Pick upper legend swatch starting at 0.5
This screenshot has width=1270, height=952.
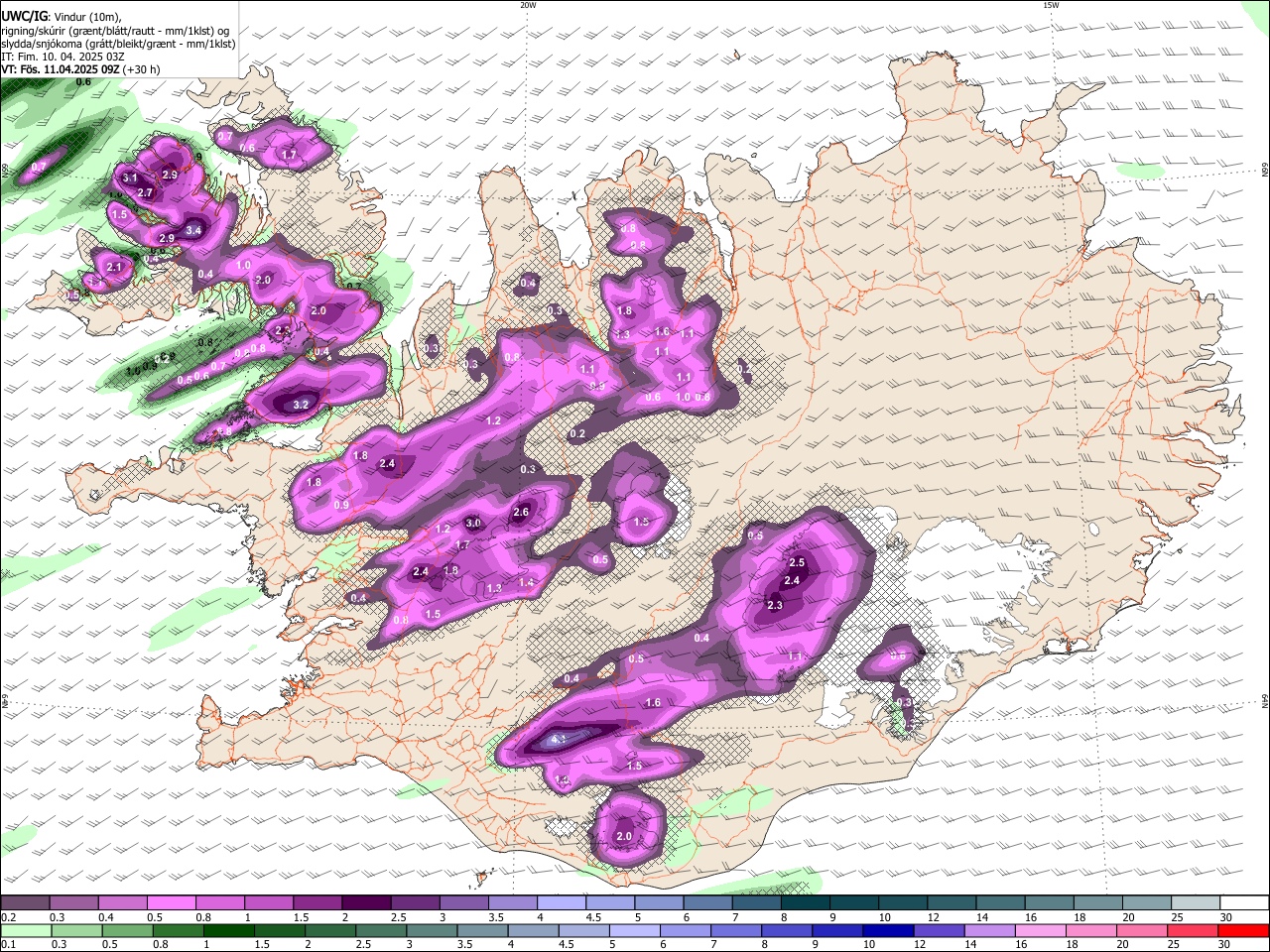pos(171,902)
